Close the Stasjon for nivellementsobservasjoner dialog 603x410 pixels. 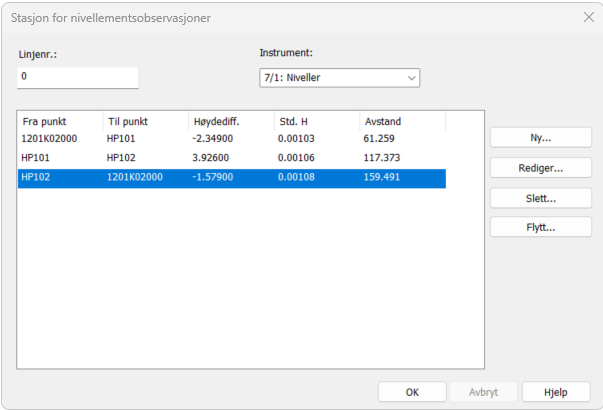click(587, 17)
